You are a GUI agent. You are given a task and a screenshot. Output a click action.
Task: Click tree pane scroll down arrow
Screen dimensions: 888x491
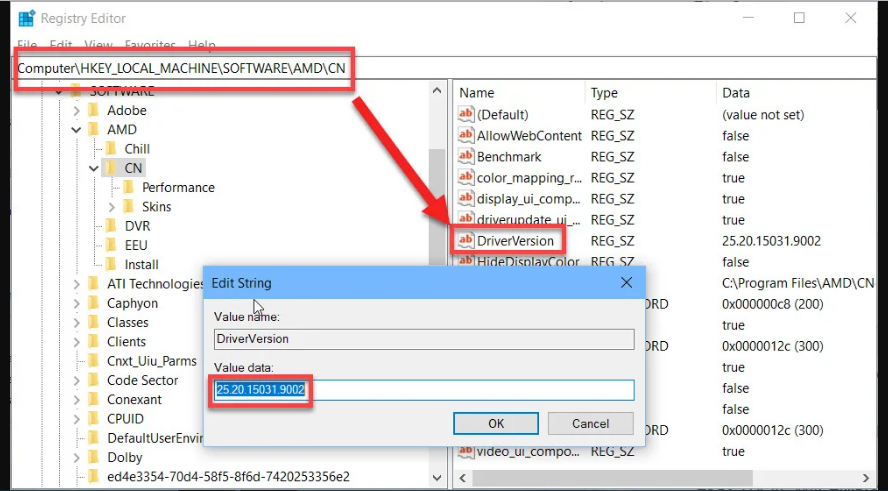437,477
